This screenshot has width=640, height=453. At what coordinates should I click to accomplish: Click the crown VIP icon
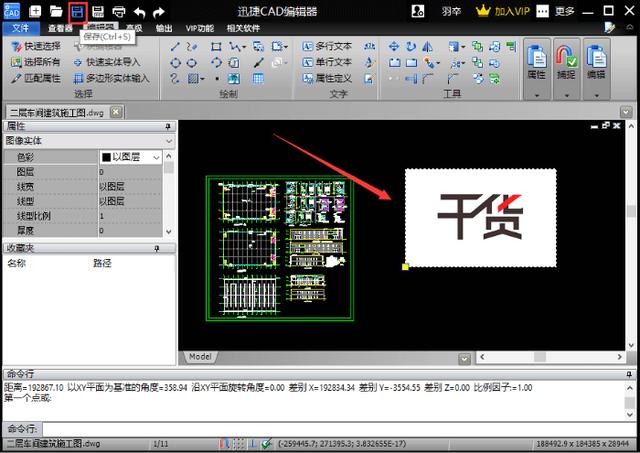[483, 11]
